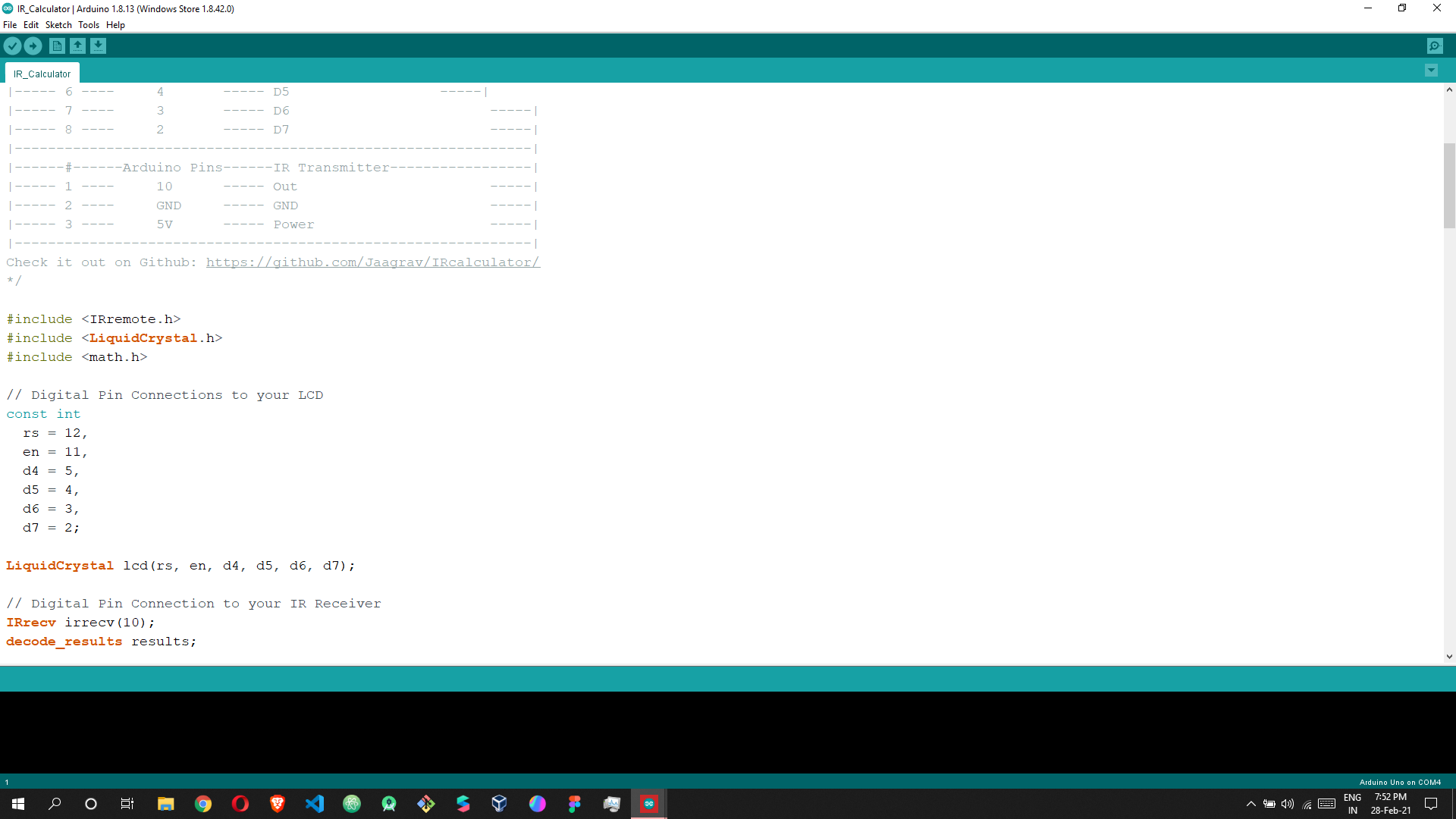Expand hidden icons in the system tray
1456x819 pixels.
point(1250,805)
